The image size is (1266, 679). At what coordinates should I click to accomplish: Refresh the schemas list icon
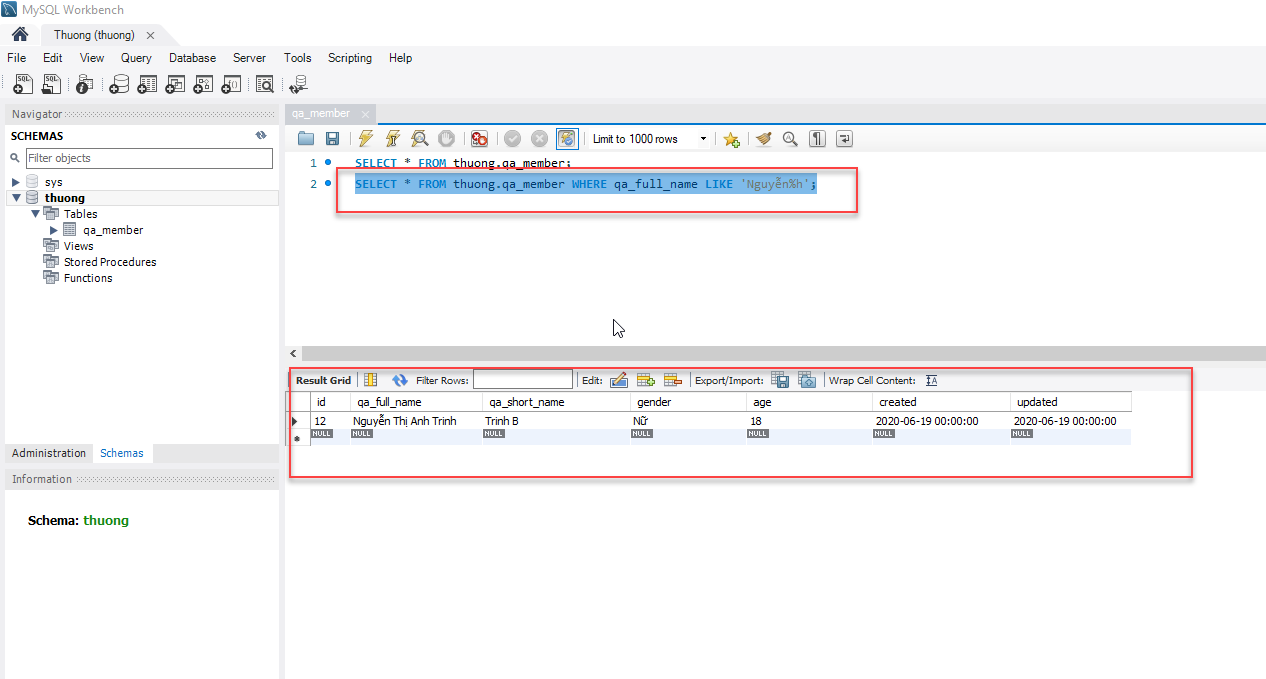pyautogui.click(x=261, y=135)
